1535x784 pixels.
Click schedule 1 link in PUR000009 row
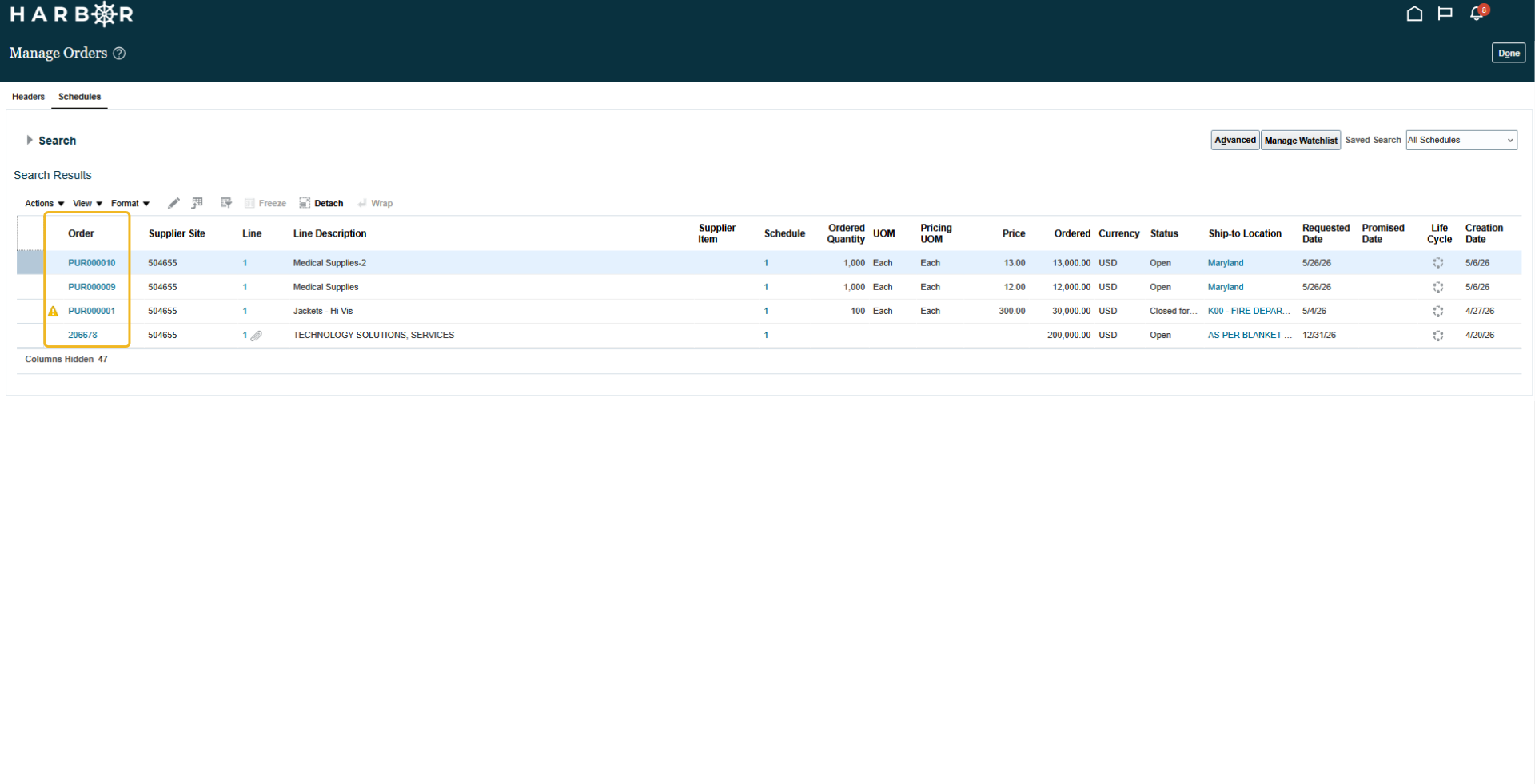pyautogui.click(x=766, y=287)
